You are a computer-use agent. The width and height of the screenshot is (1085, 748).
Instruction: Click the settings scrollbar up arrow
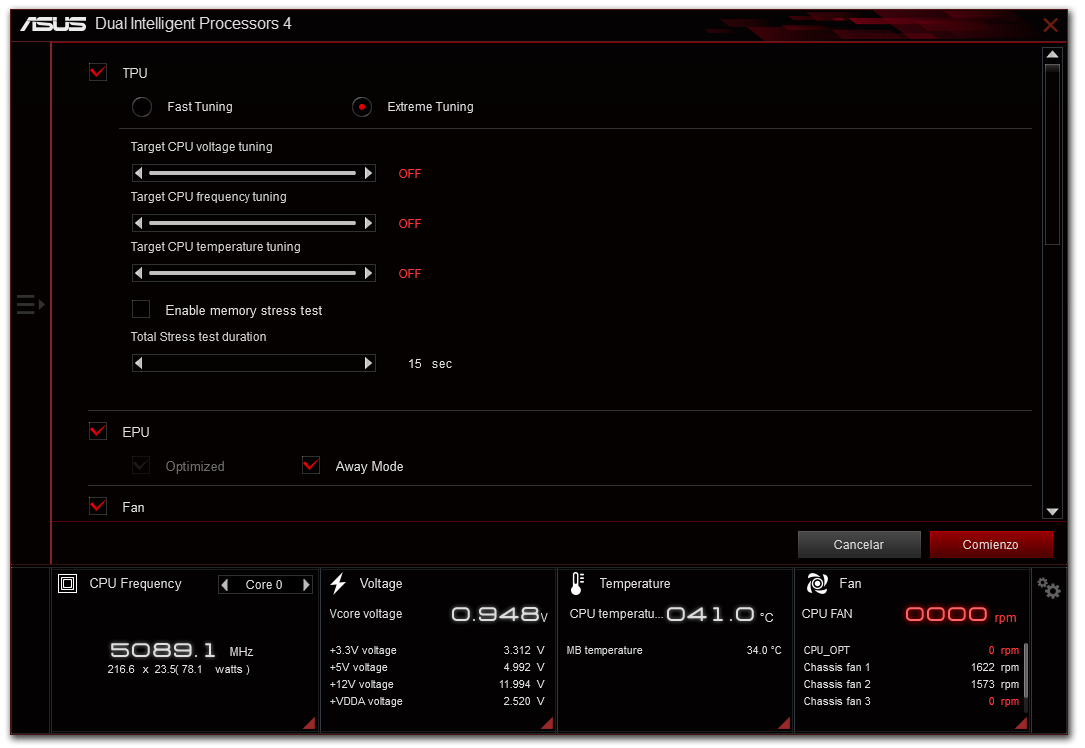(1052, 55)
